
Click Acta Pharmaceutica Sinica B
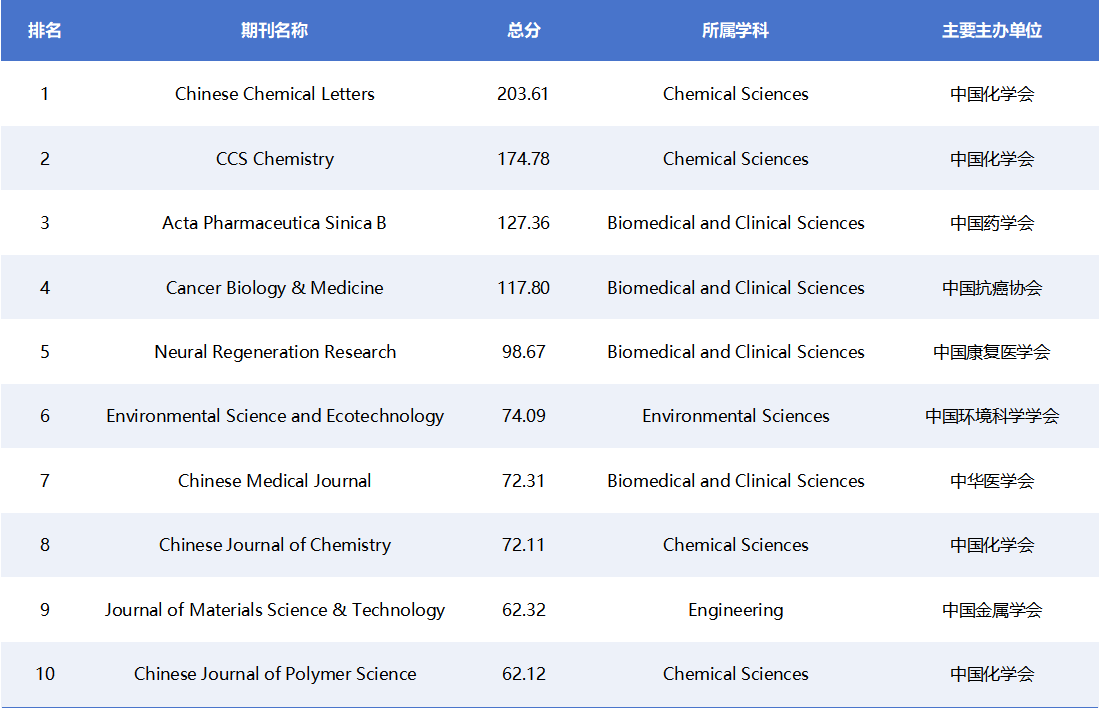coord(274,223)
